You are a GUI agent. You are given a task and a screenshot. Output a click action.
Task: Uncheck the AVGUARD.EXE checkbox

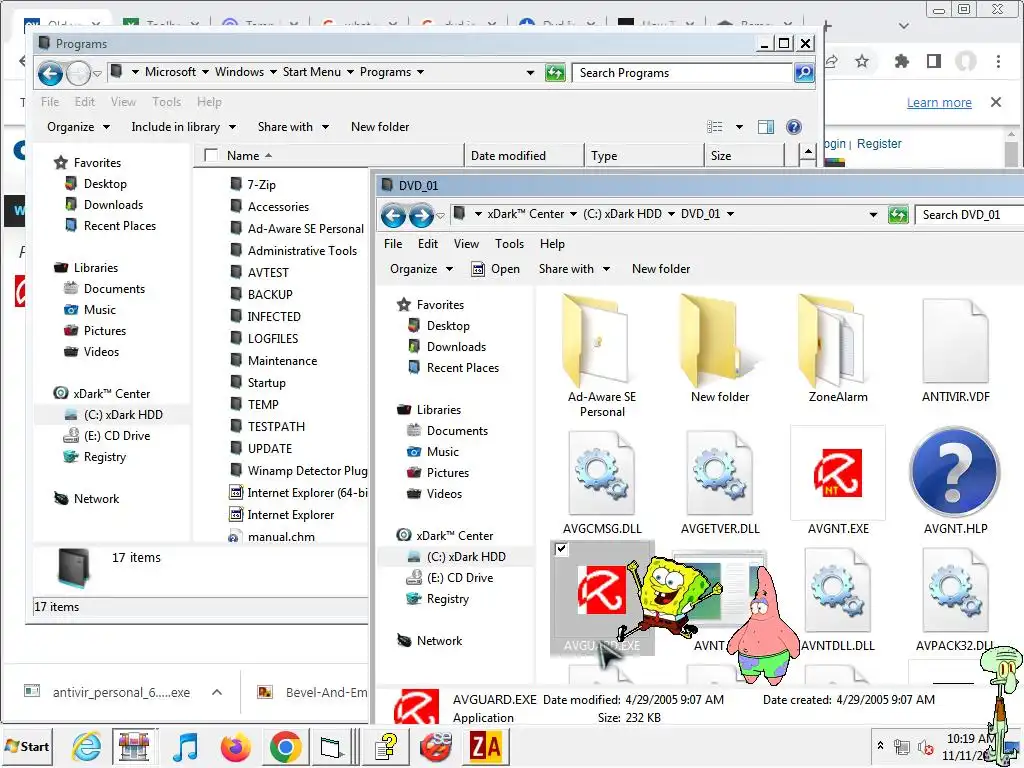pos(562,549)
